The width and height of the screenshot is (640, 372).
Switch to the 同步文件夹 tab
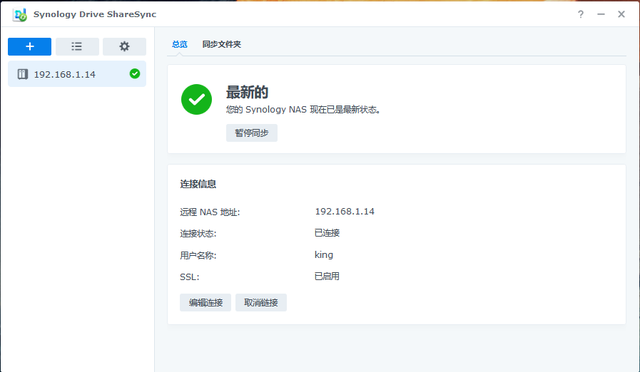222,44
